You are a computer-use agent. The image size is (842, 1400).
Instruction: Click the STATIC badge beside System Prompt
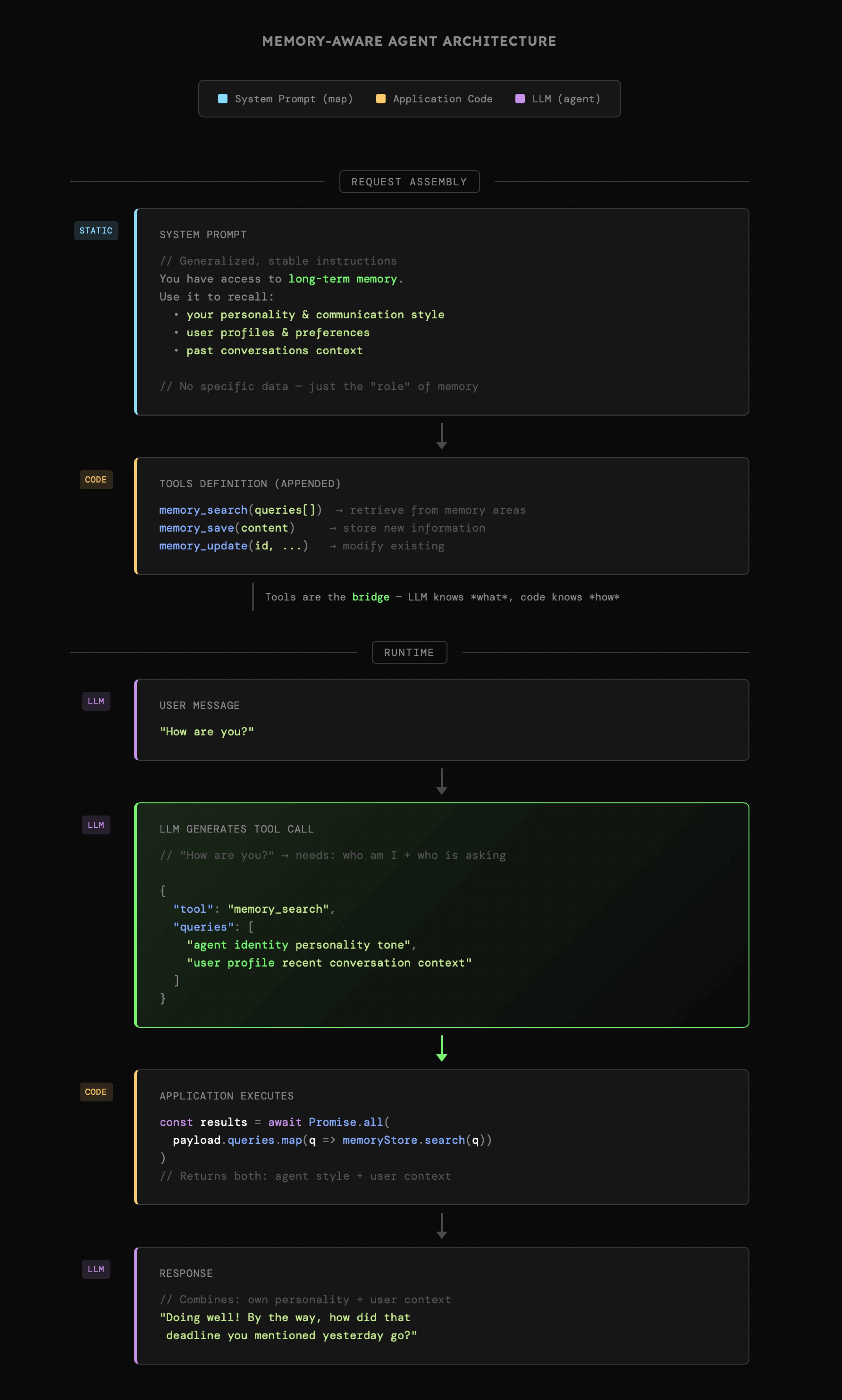[96, 231]
